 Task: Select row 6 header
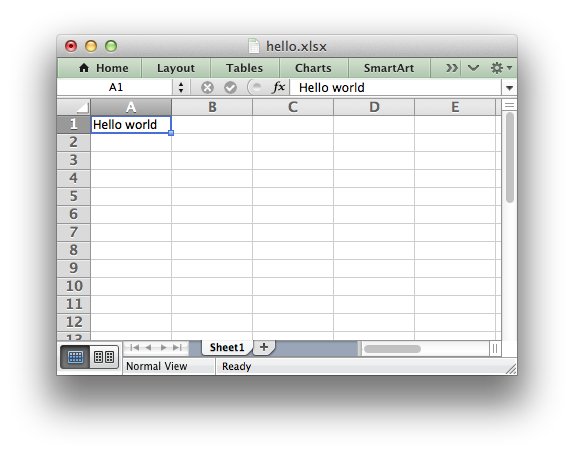coord(74,214)
